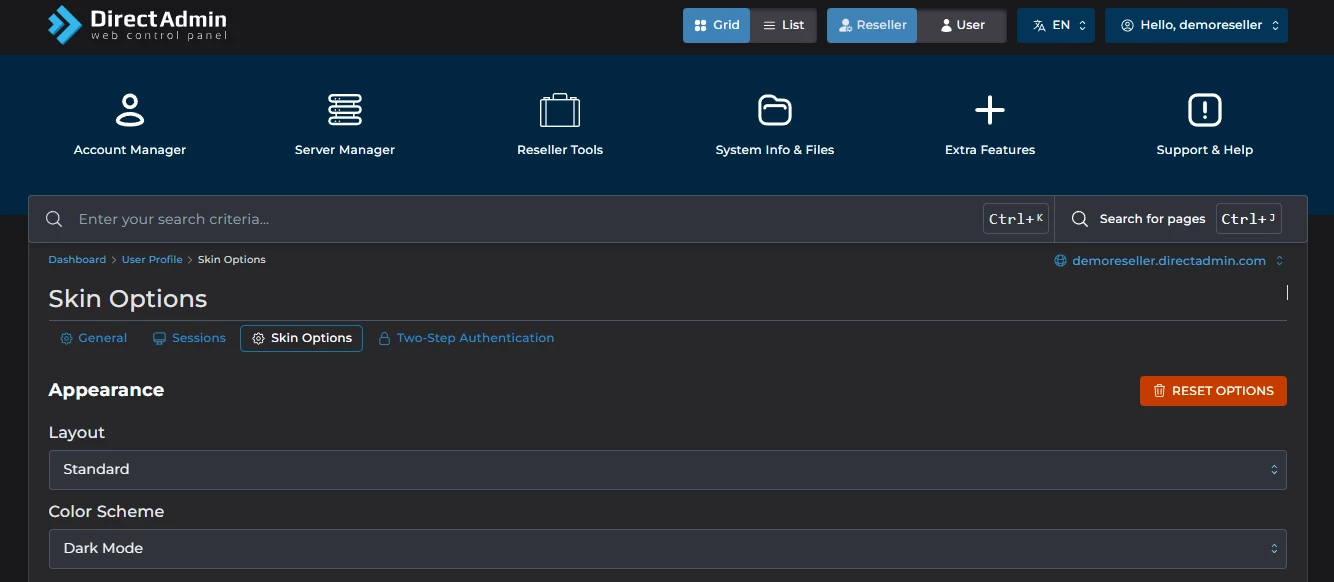Viewport: 1334px width, 582px height.
Task: Switch to the Sessions tab
Action: pyautogui.click(x=189, y=338)
